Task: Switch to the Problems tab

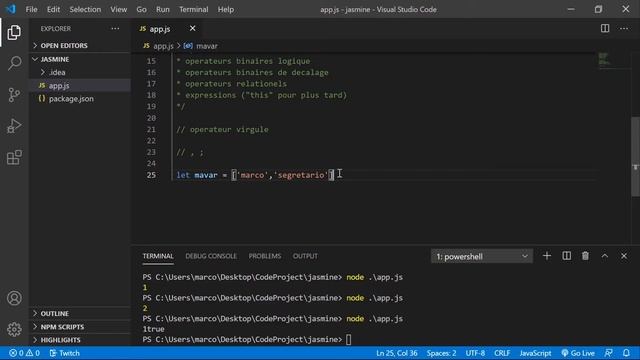Action: [265, 256]
